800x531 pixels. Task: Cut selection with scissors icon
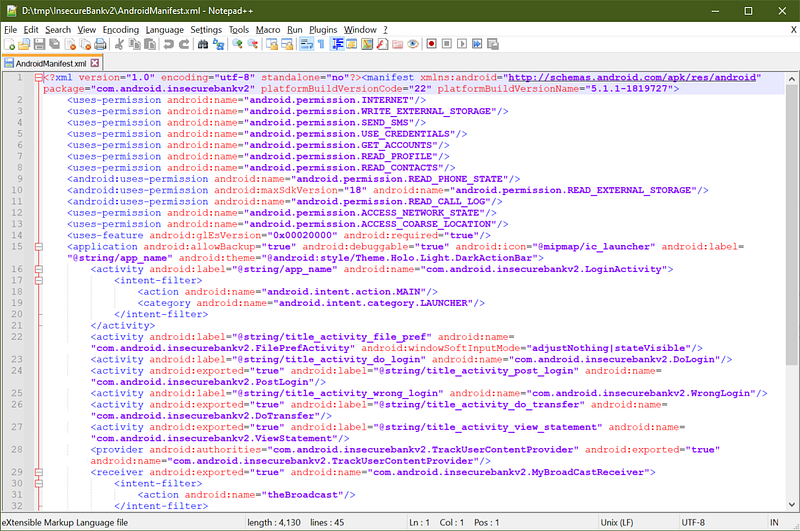coord(119,44)
